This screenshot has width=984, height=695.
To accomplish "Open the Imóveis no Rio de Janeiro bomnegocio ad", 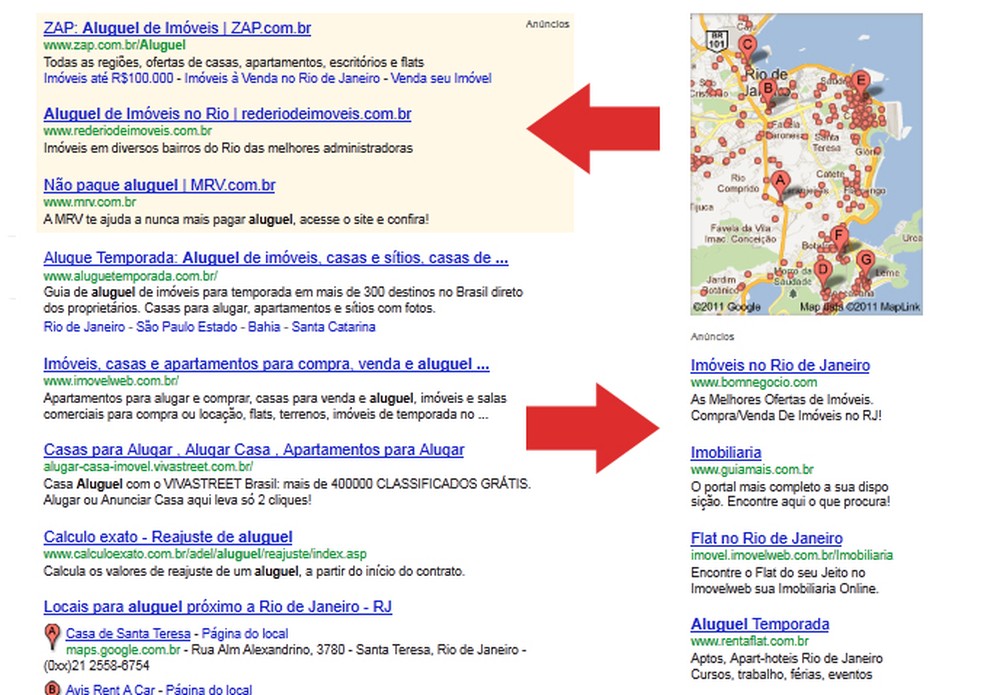I will (780, 365).
